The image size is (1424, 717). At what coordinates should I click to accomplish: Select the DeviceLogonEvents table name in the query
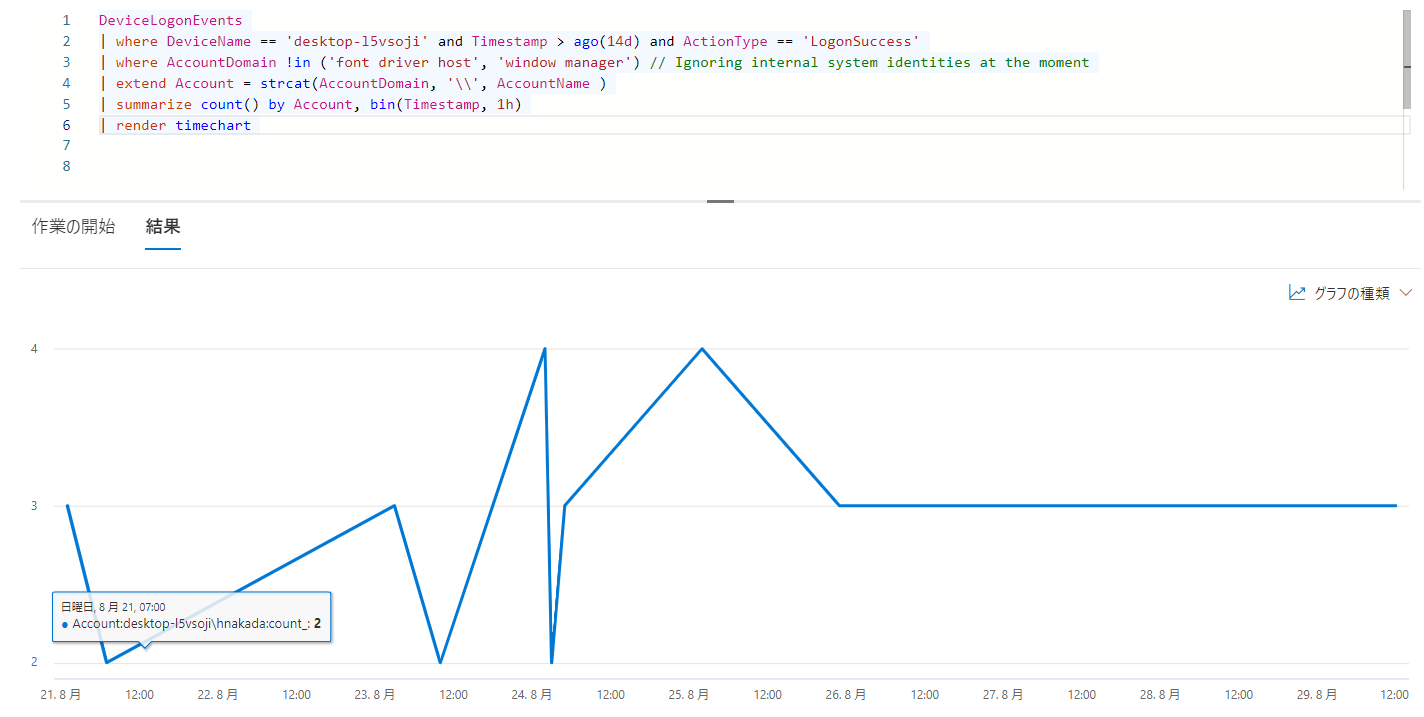point(170,20)
